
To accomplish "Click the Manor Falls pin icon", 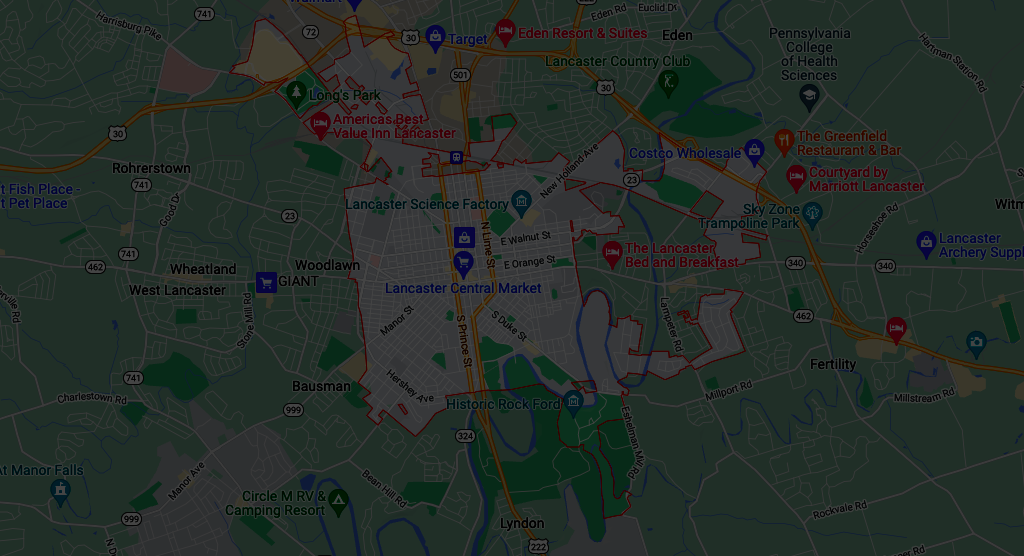I will point(60,493).
